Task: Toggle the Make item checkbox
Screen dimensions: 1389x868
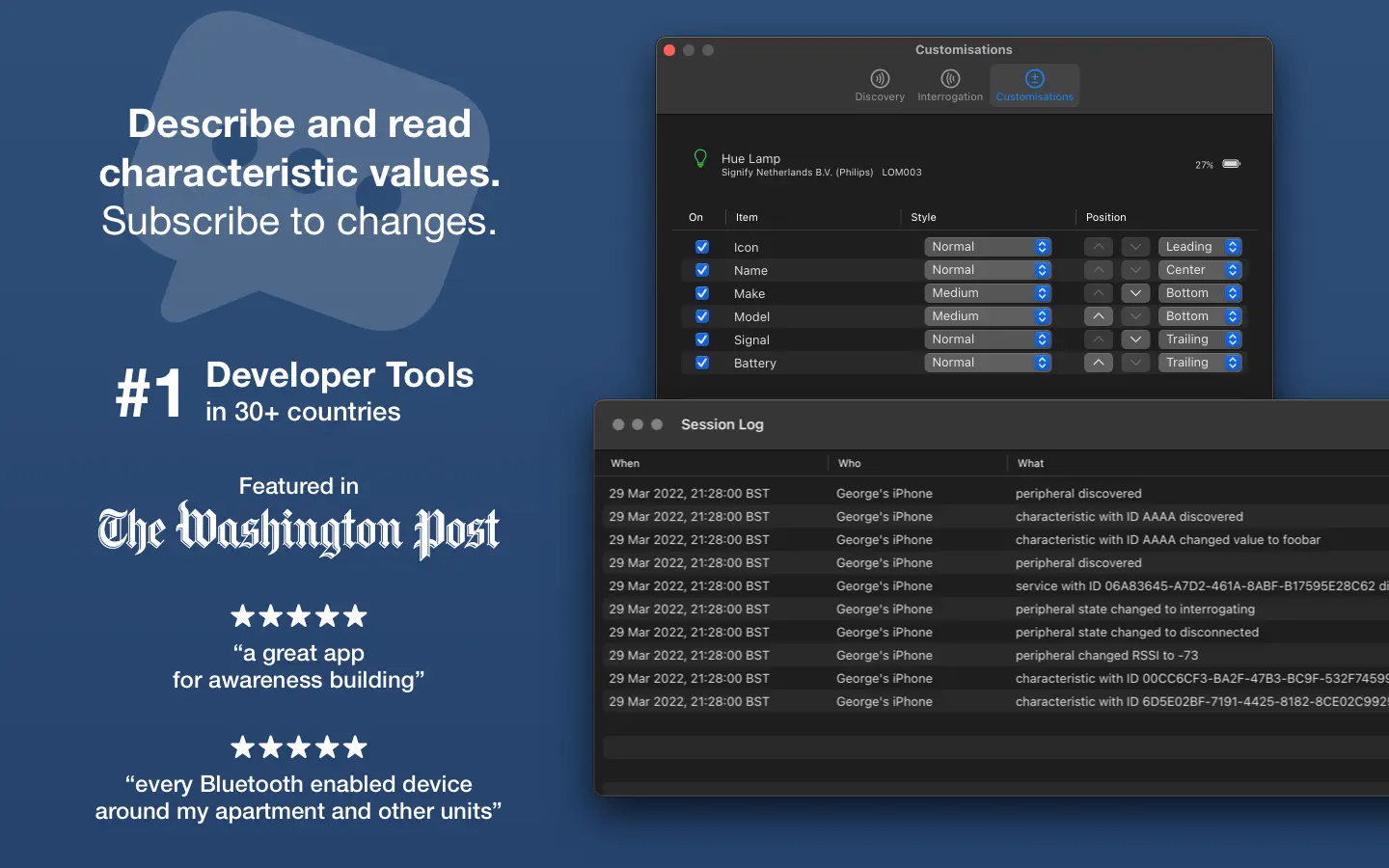Action: coord(702,293)
